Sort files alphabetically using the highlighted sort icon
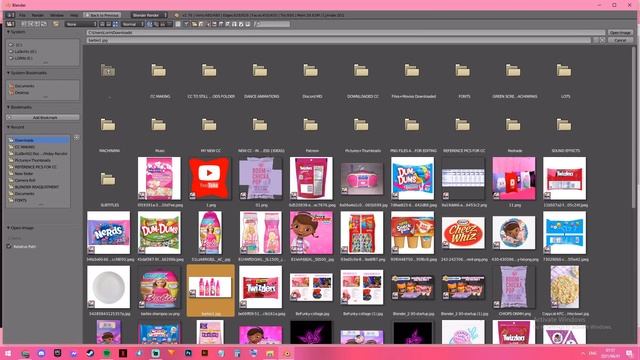Screen dimensions: 640x360 149,24
